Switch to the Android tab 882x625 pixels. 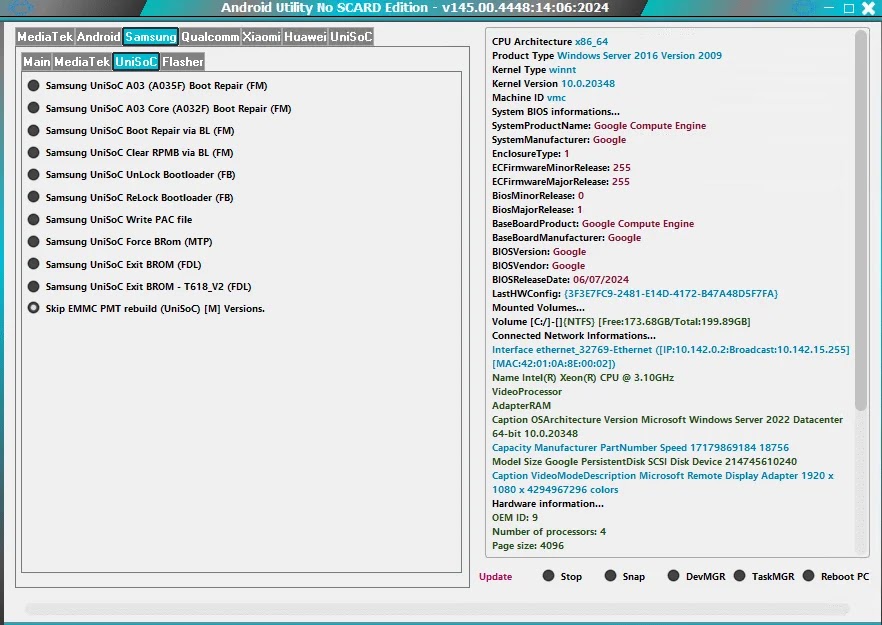98,37
